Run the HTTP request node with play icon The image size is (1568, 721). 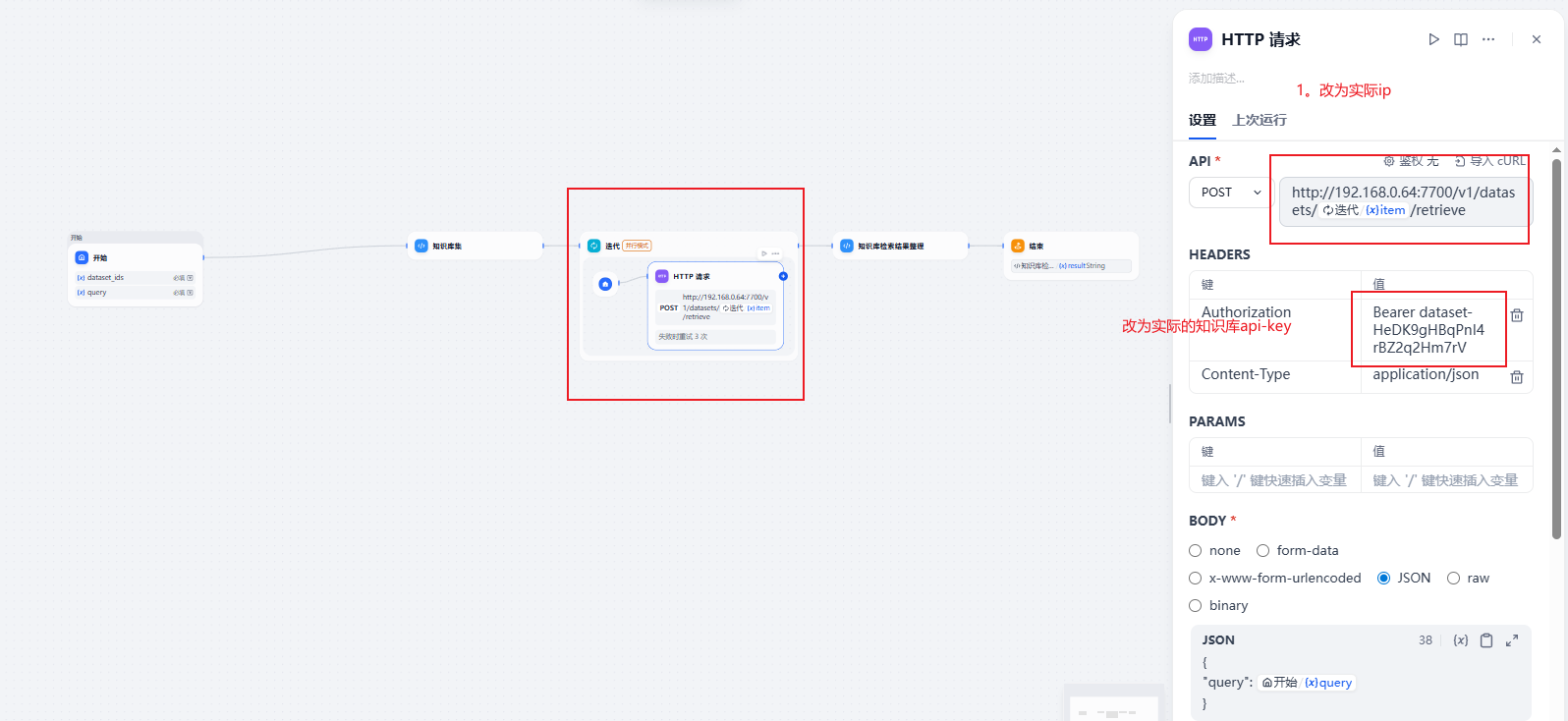tap(1433, 39)
